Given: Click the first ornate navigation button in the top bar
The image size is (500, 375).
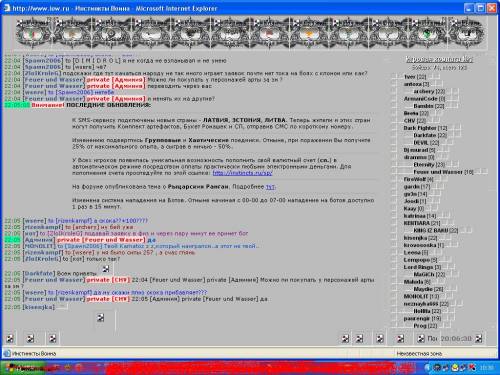Looking at the screenshot, I should coord(34,33).
